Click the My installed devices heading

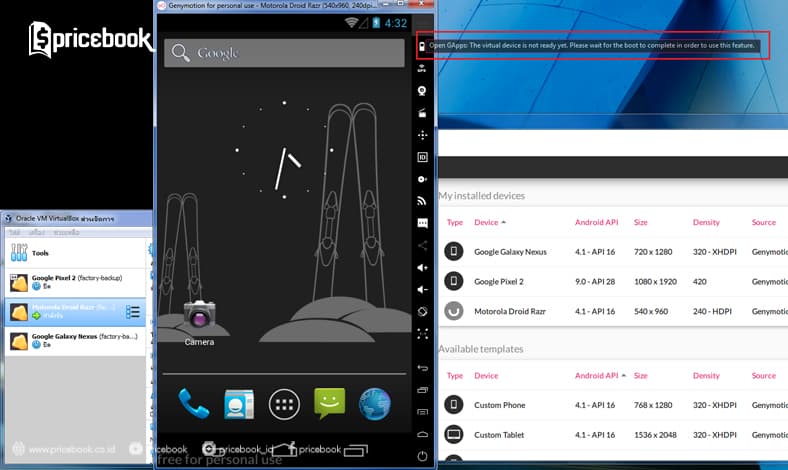coord(481,196)
